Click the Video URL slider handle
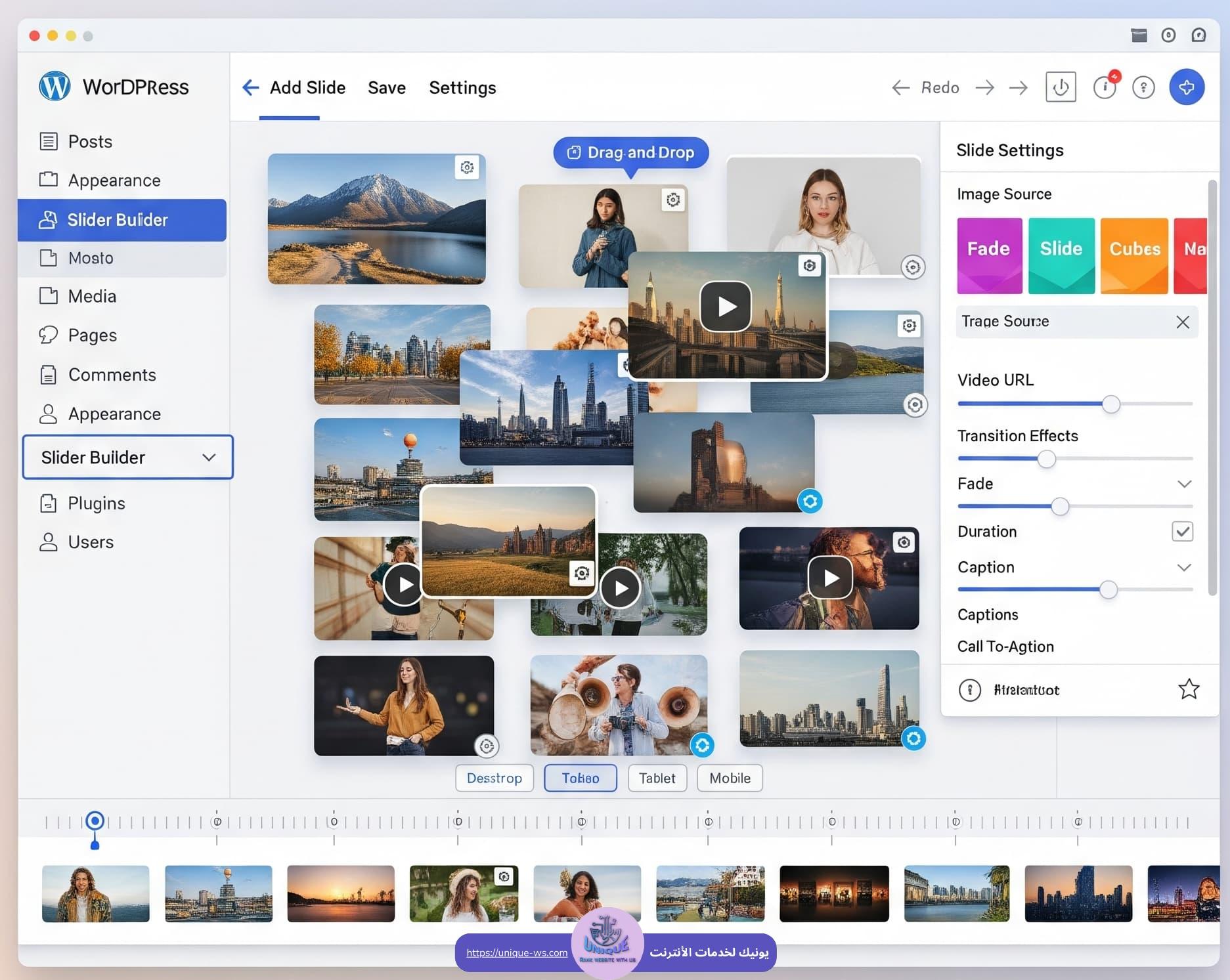The width and height of the screenshot is (1230, 980). pos(1110,404)
